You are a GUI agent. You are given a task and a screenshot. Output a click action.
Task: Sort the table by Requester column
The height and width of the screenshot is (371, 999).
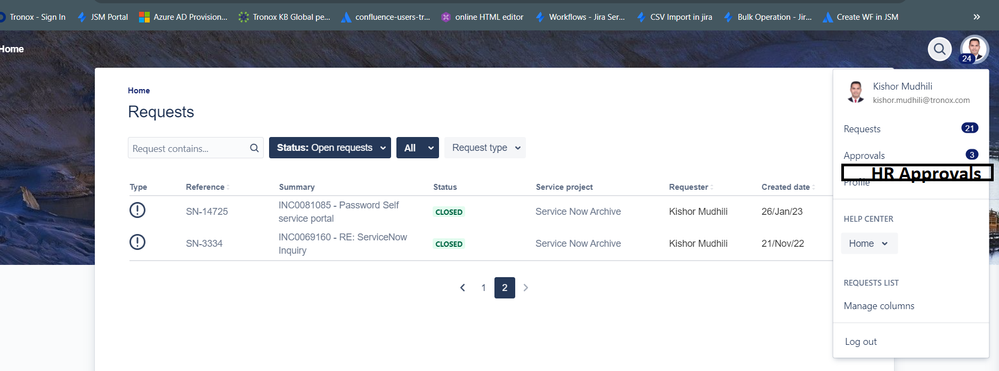click(x=690, y=187)
